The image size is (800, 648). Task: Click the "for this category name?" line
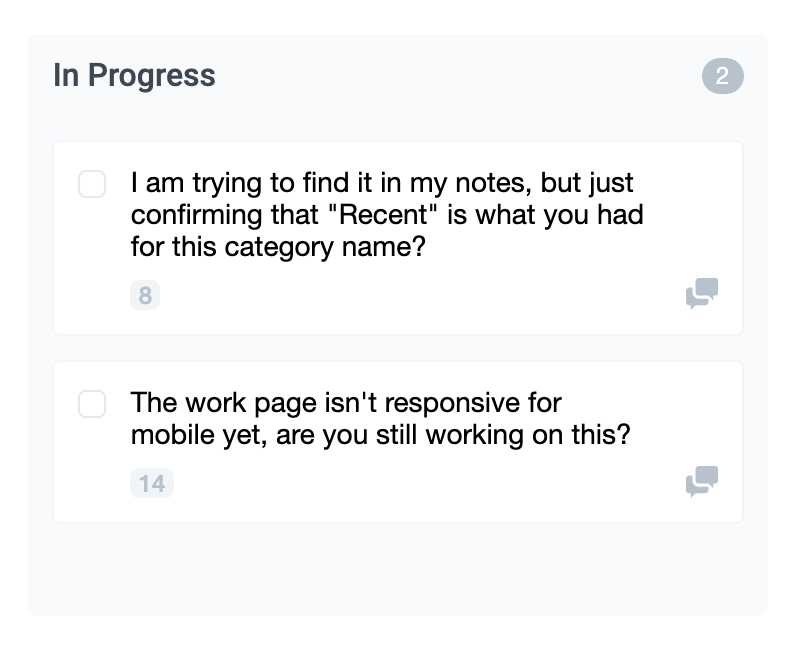(278, 247)
